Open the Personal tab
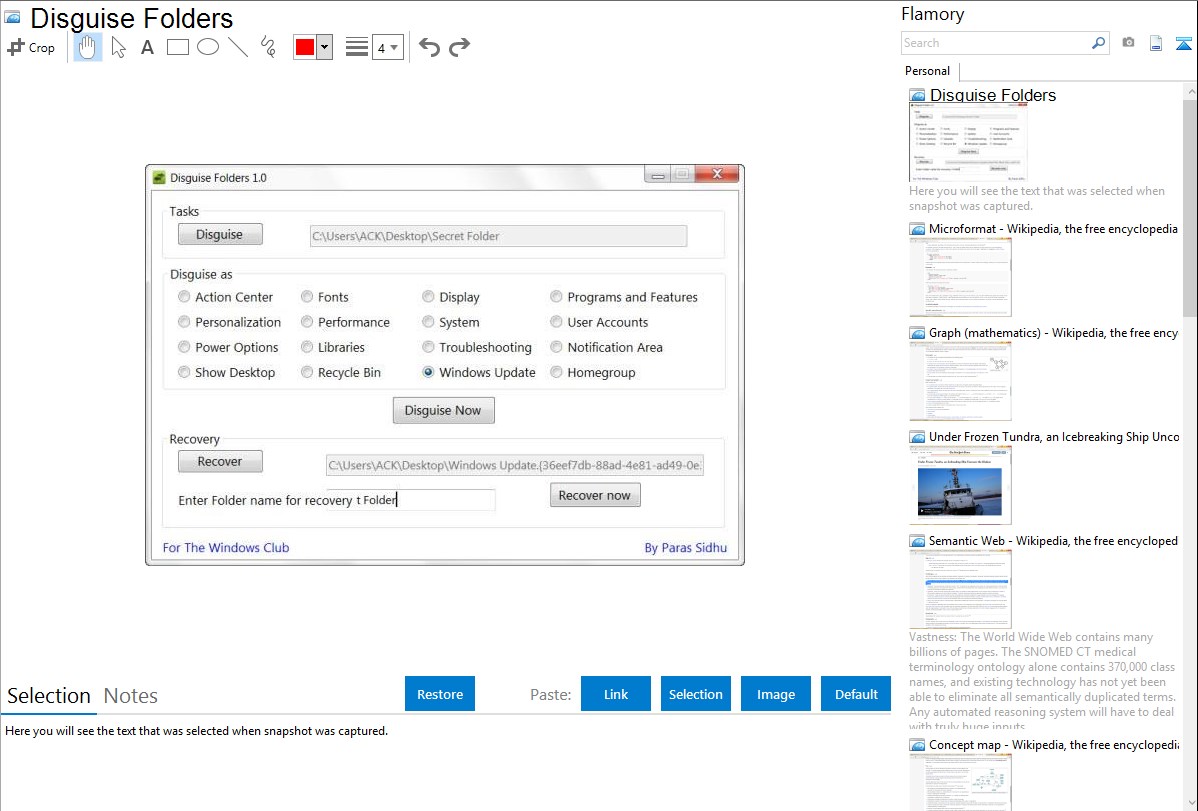Viewport: 1198px width, 811px height. point(927,71)
